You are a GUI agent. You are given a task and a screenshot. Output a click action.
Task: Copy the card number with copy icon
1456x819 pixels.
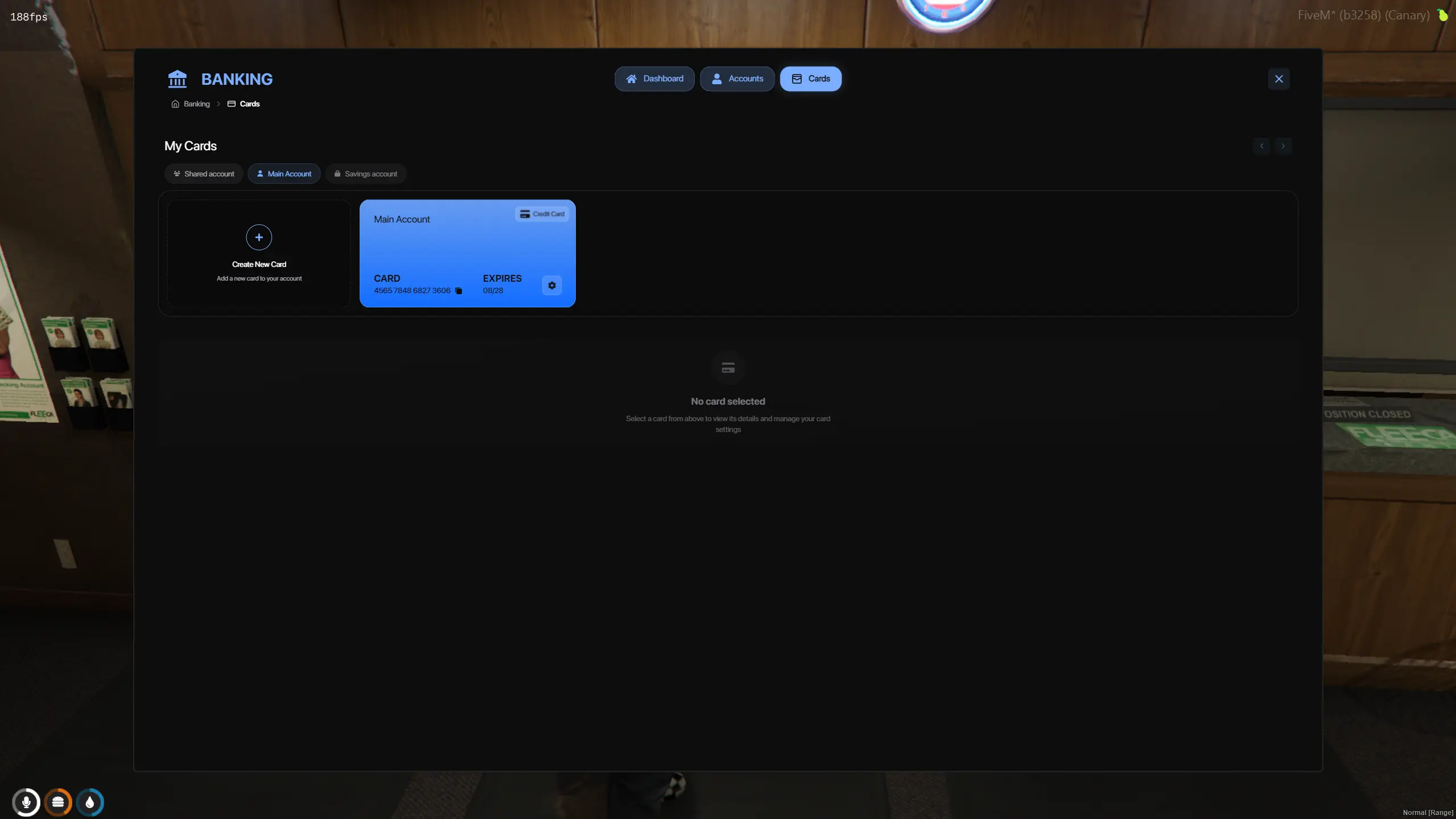click(x=459, y=291)
